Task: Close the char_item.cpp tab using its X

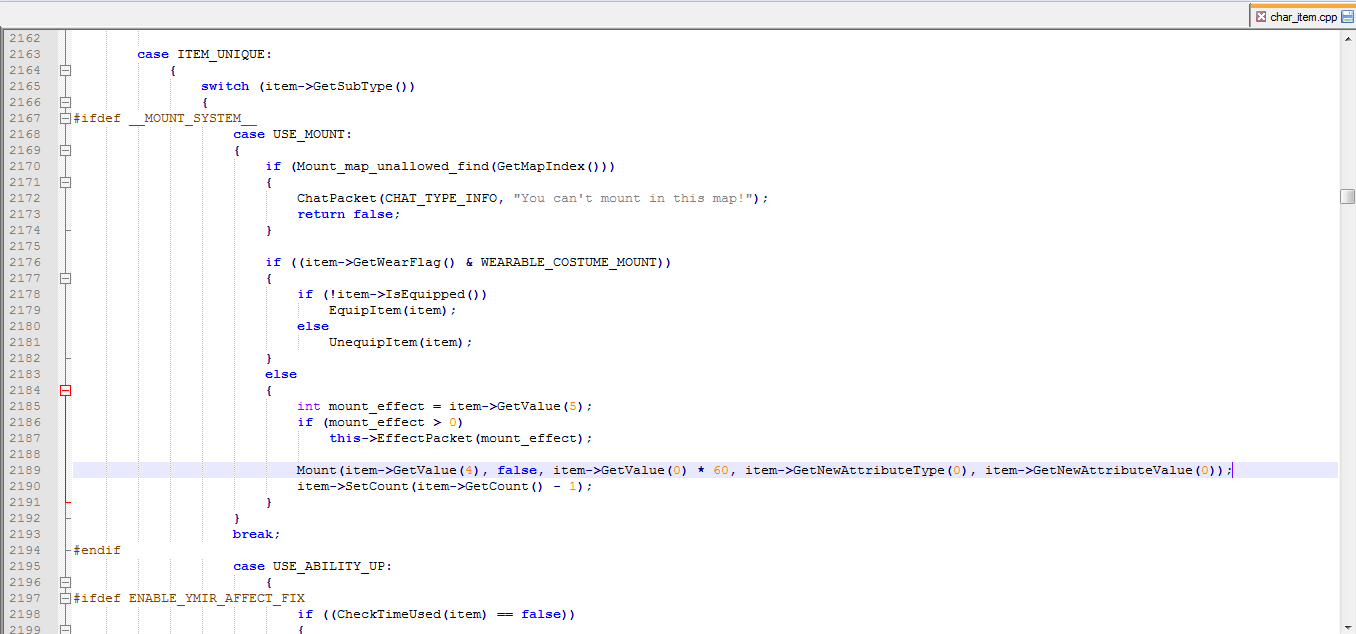Action: tap(1260, 16)
